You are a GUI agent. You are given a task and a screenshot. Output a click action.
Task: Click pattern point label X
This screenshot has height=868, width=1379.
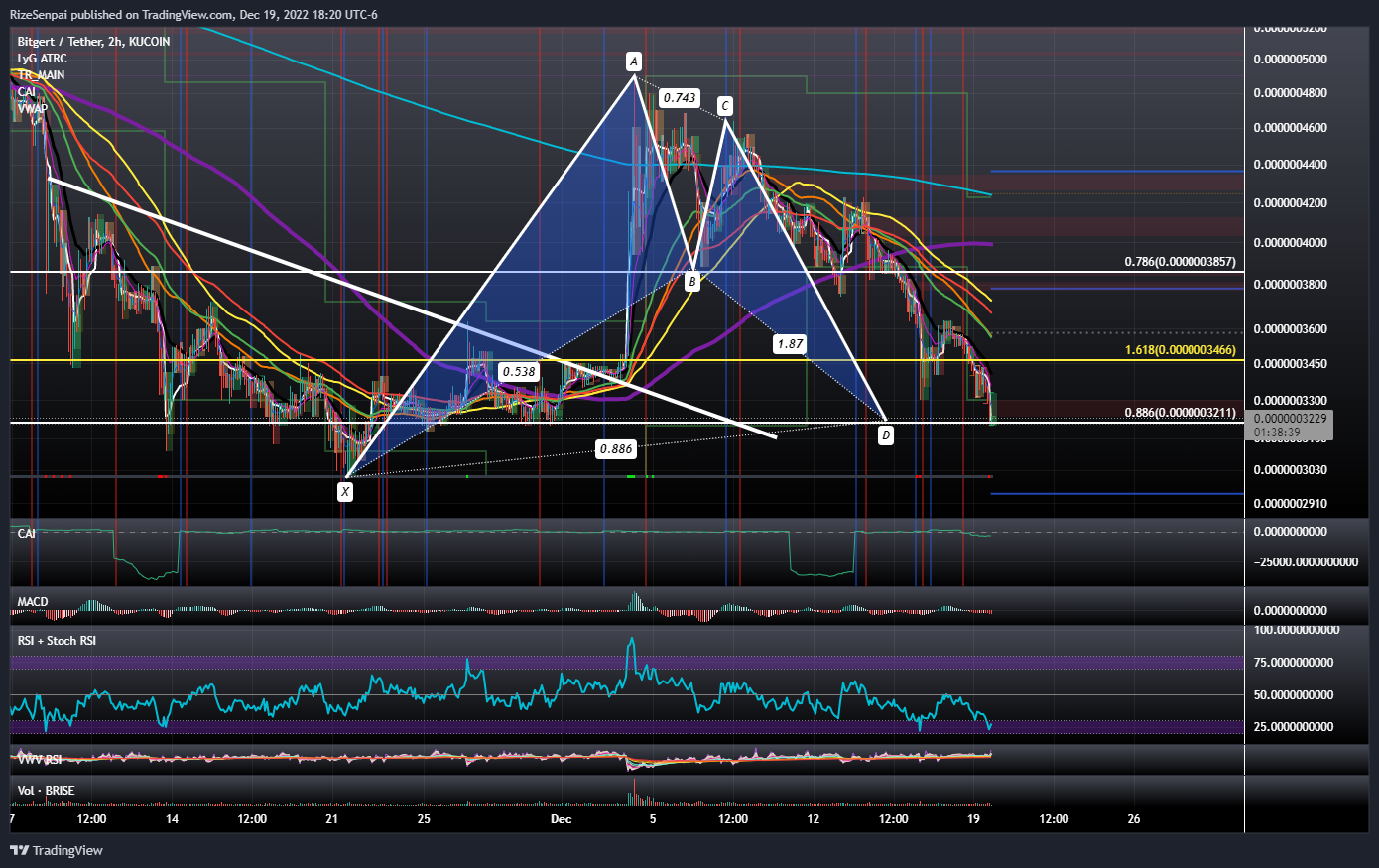[x=345, y=491]
